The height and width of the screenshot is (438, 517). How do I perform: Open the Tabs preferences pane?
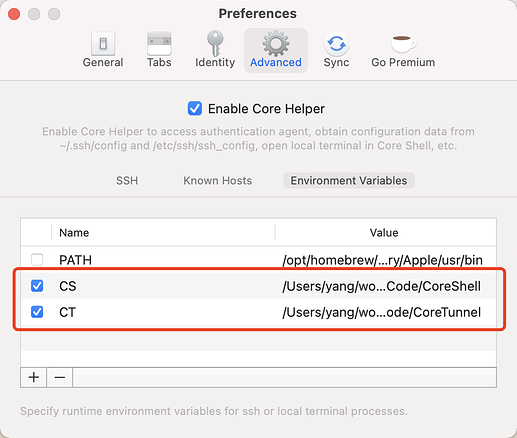coord(159,50)
